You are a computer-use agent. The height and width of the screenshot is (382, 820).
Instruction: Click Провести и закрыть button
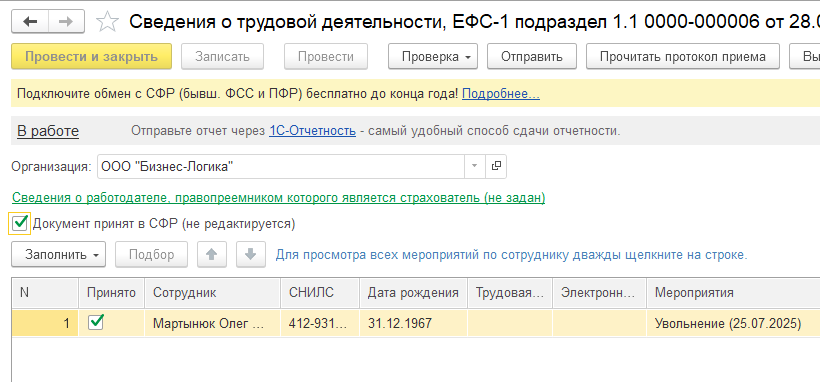click(x=92, y=57)
